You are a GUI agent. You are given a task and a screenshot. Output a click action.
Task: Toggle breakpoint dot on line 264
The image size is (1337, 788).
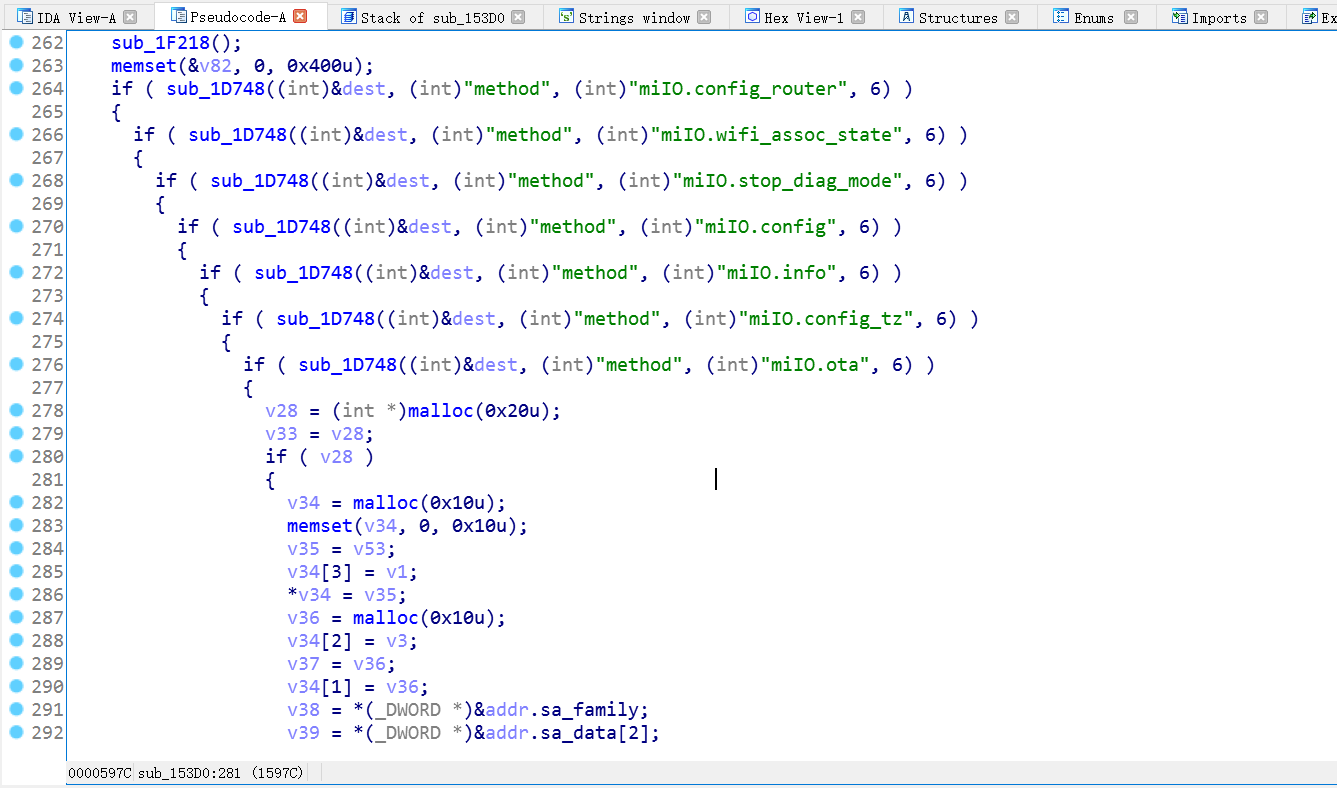click(x=16, y=88)
